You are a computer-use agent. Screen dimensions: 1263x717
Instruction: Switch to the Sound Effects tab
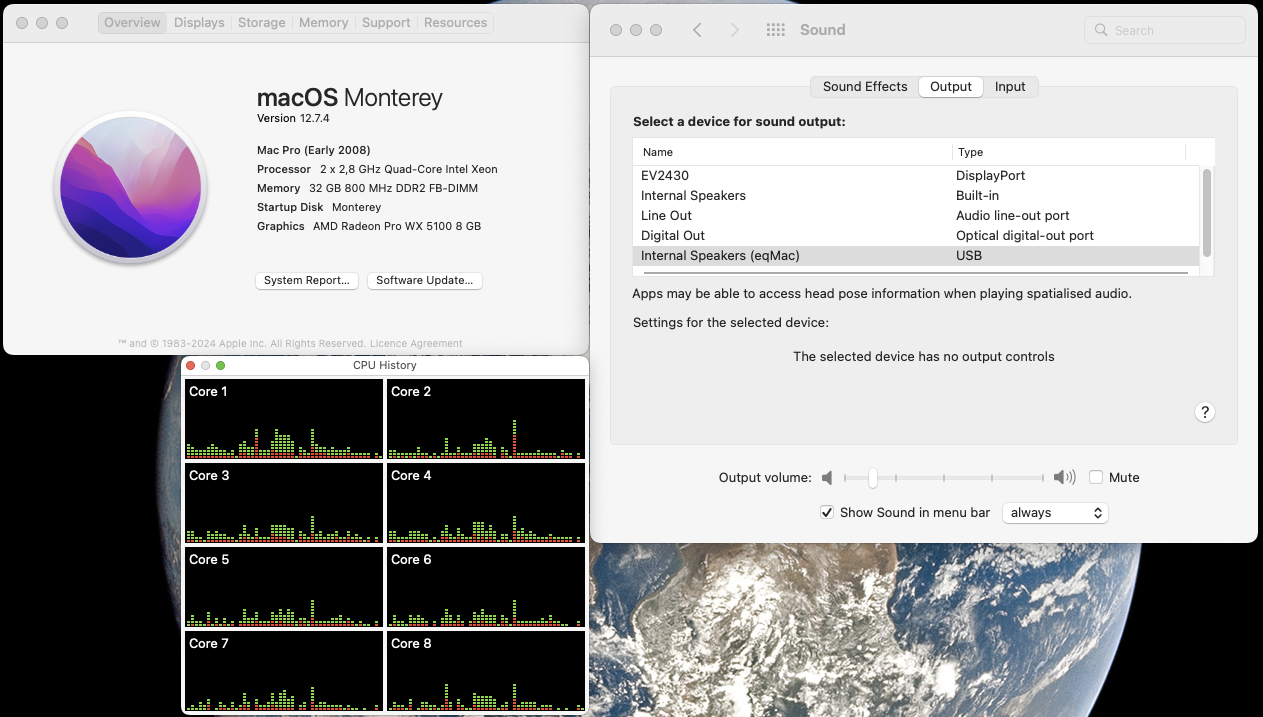[x=865, y=87]
